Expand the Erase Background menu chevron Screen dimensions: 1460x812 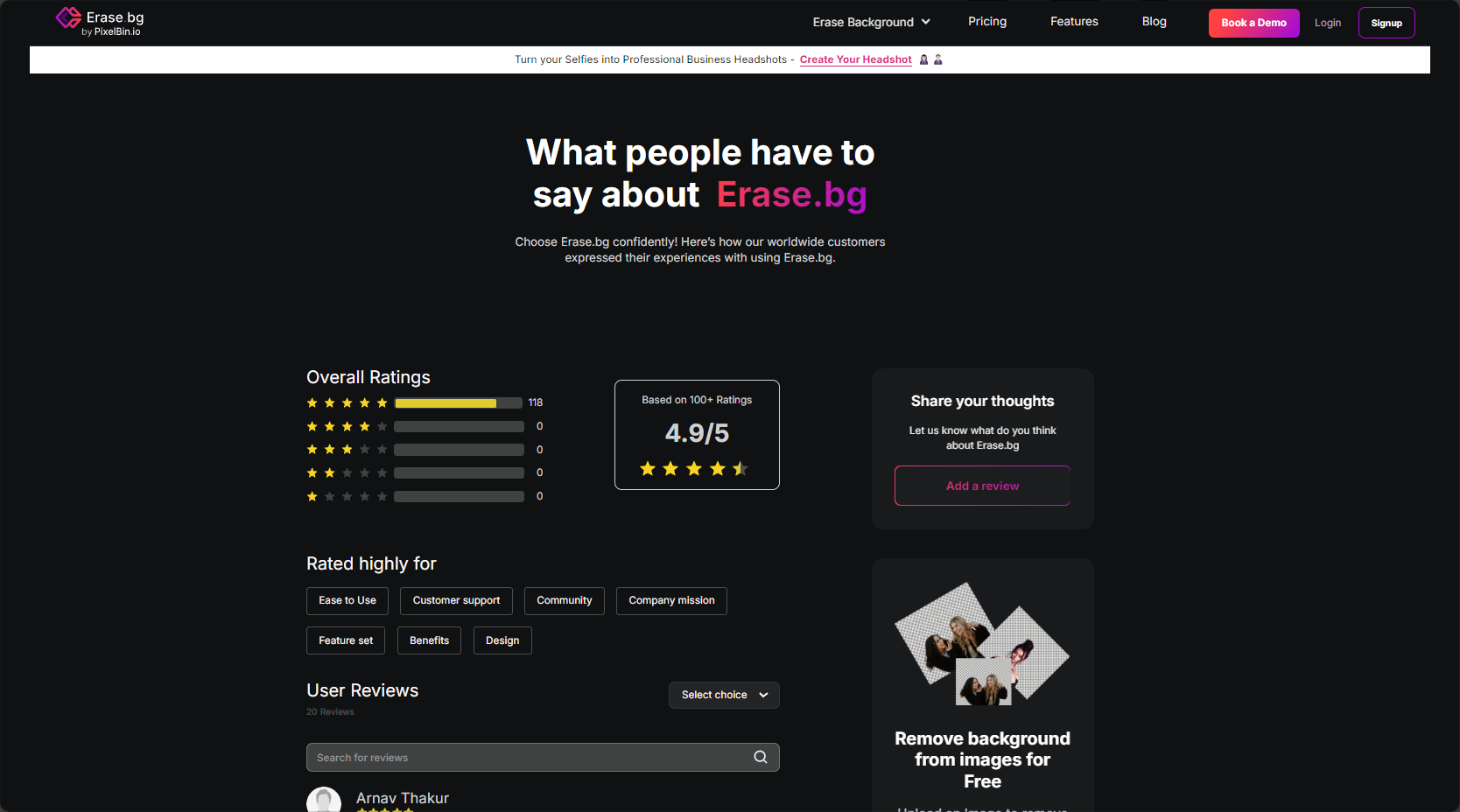click(926, 22)
